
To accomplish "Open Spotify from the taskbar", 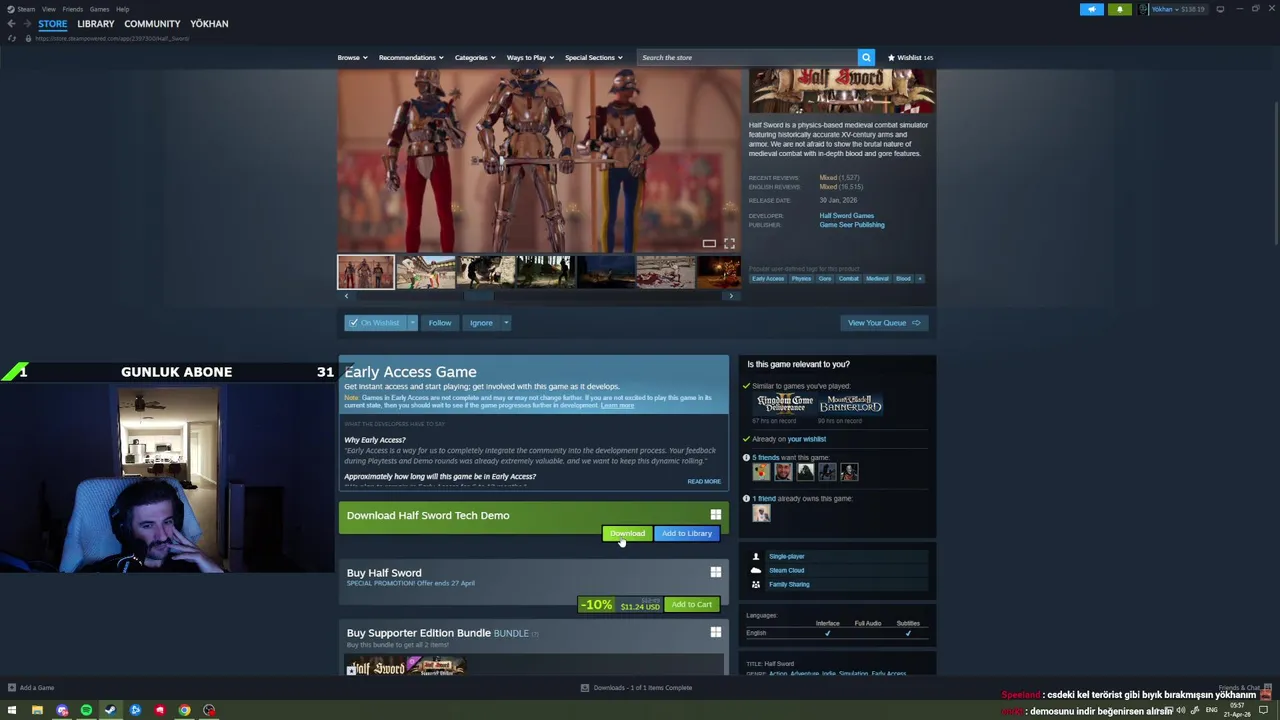I will (x=86, y=710).
